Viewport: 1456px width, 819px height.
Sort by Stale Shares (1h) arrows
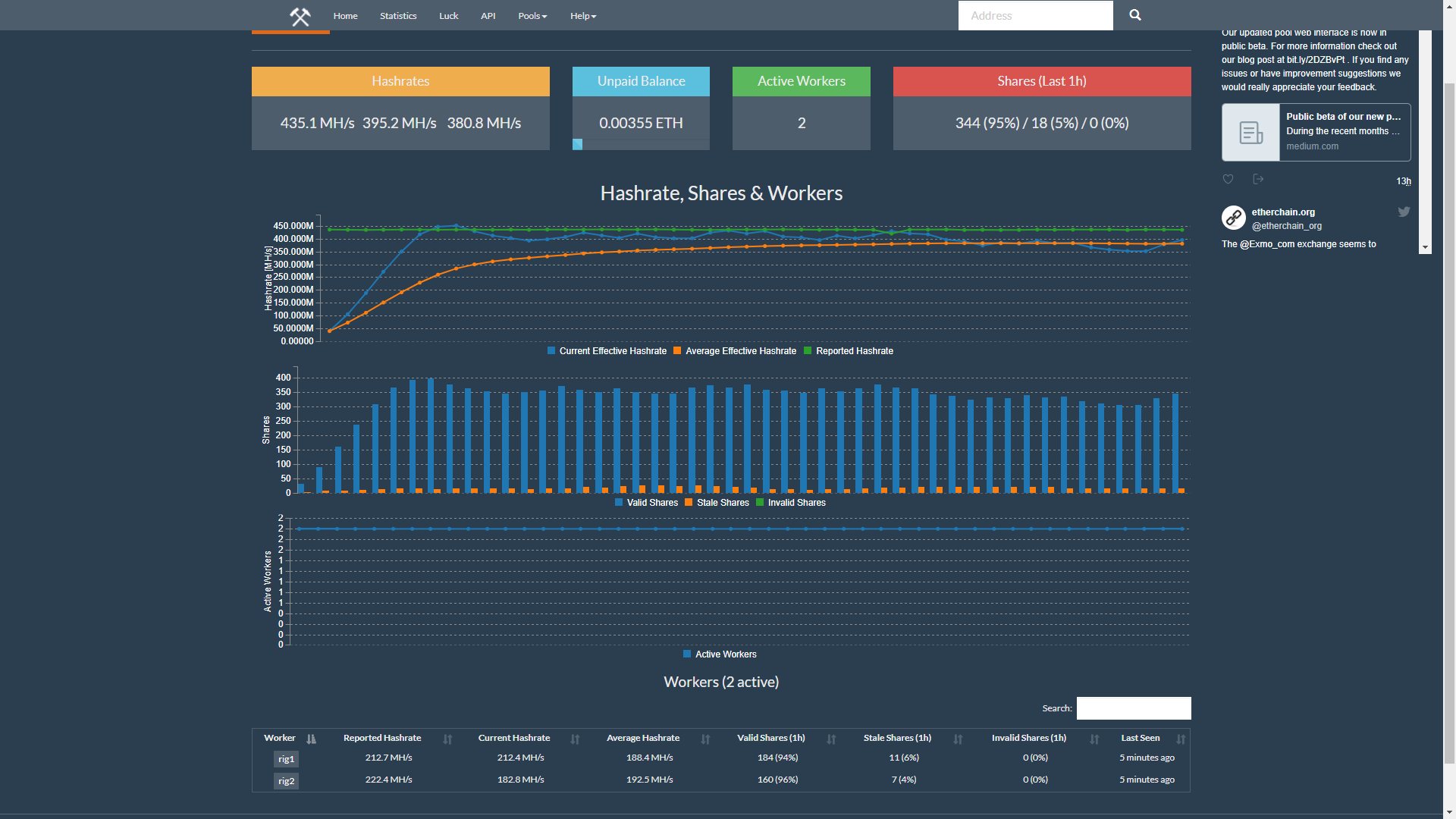point(958,739)
